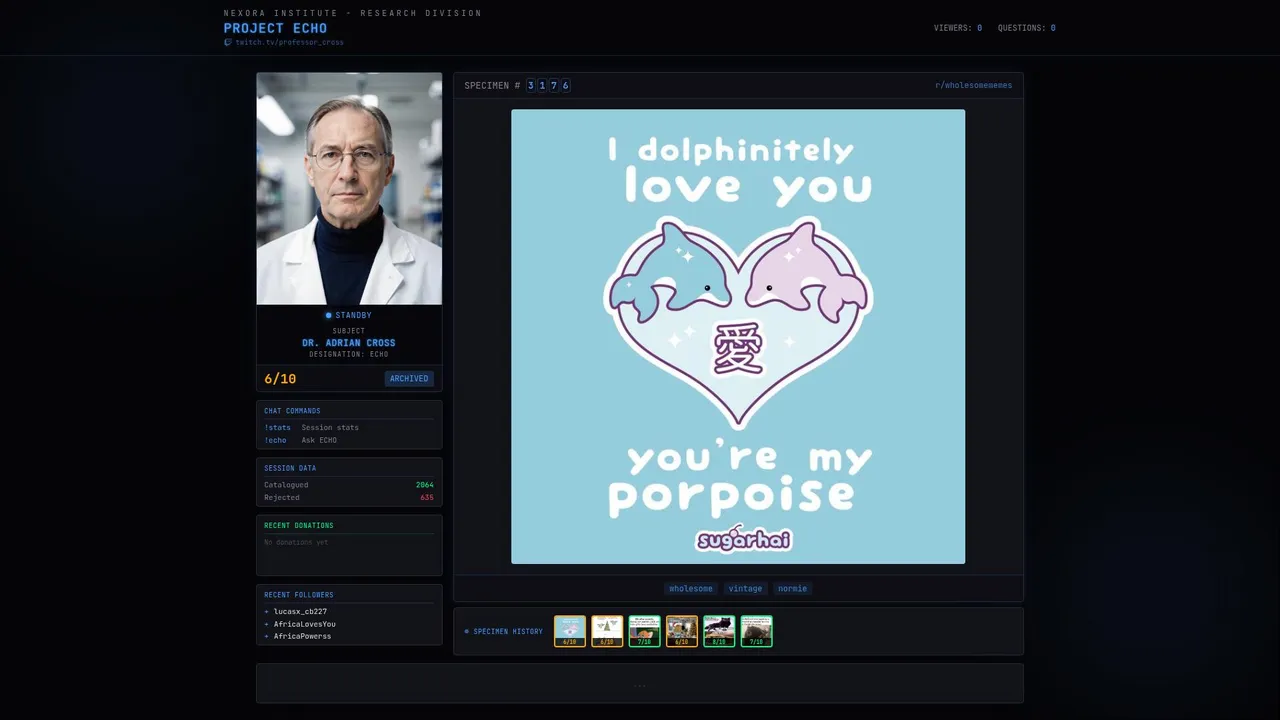This screenshot has height=720, width=1280.
Task: Open the last history thumbnail rated 7/10
Action: pos(756,631)
